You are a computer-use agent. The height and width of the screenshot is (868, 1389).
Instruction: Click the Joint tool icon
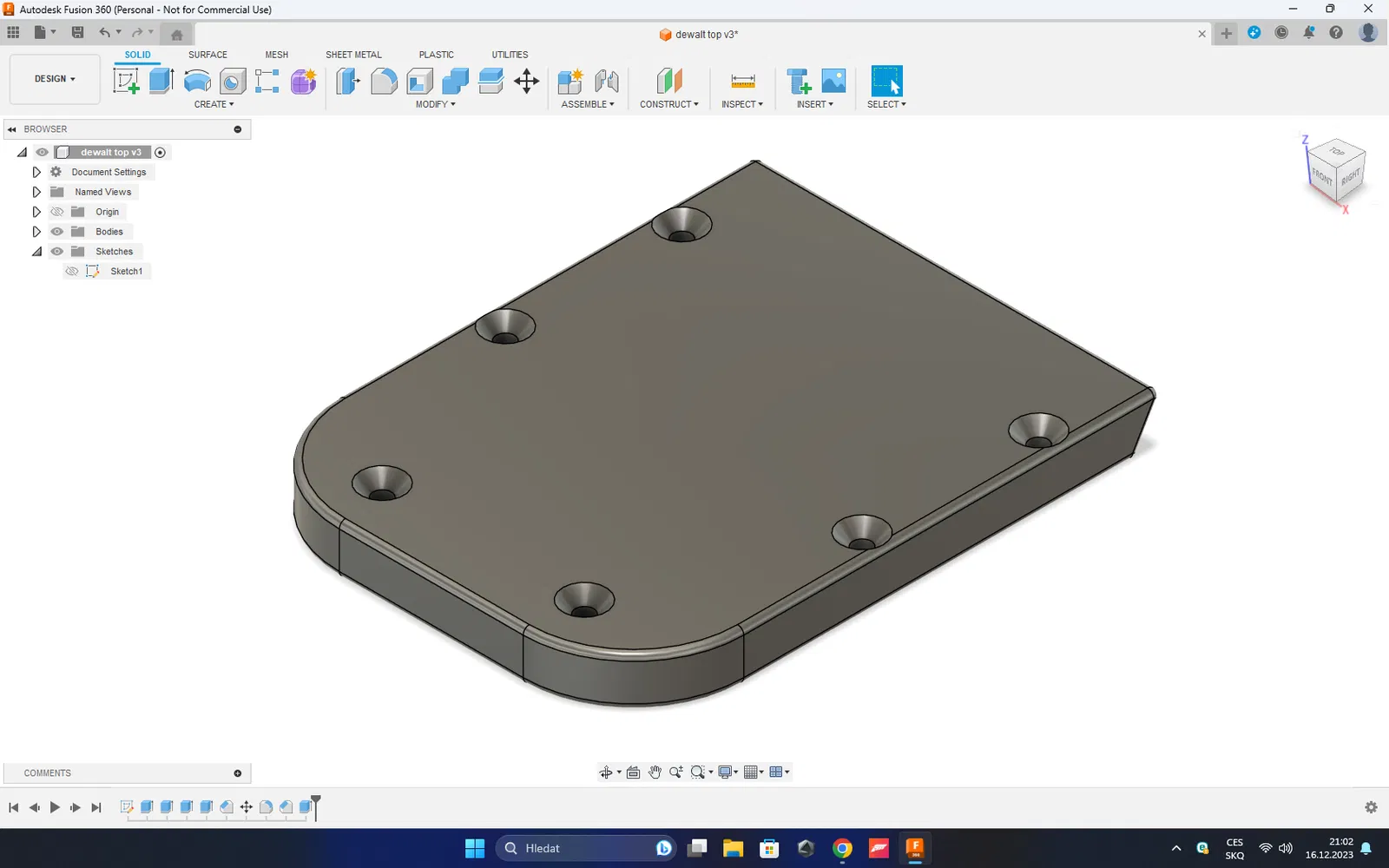(x=607, y=82)
